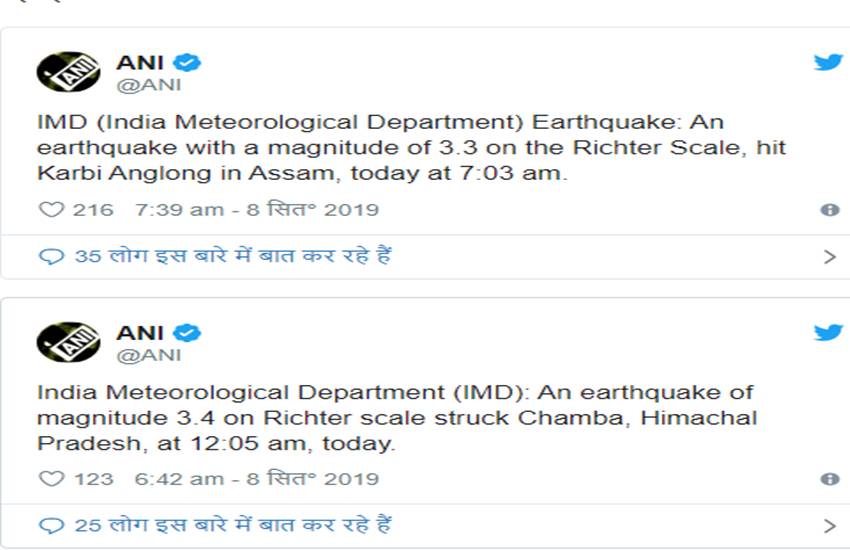Open the @ANI handle on second tweet
Viewport: 850px width, 550px height.
(x=149, y=354)
